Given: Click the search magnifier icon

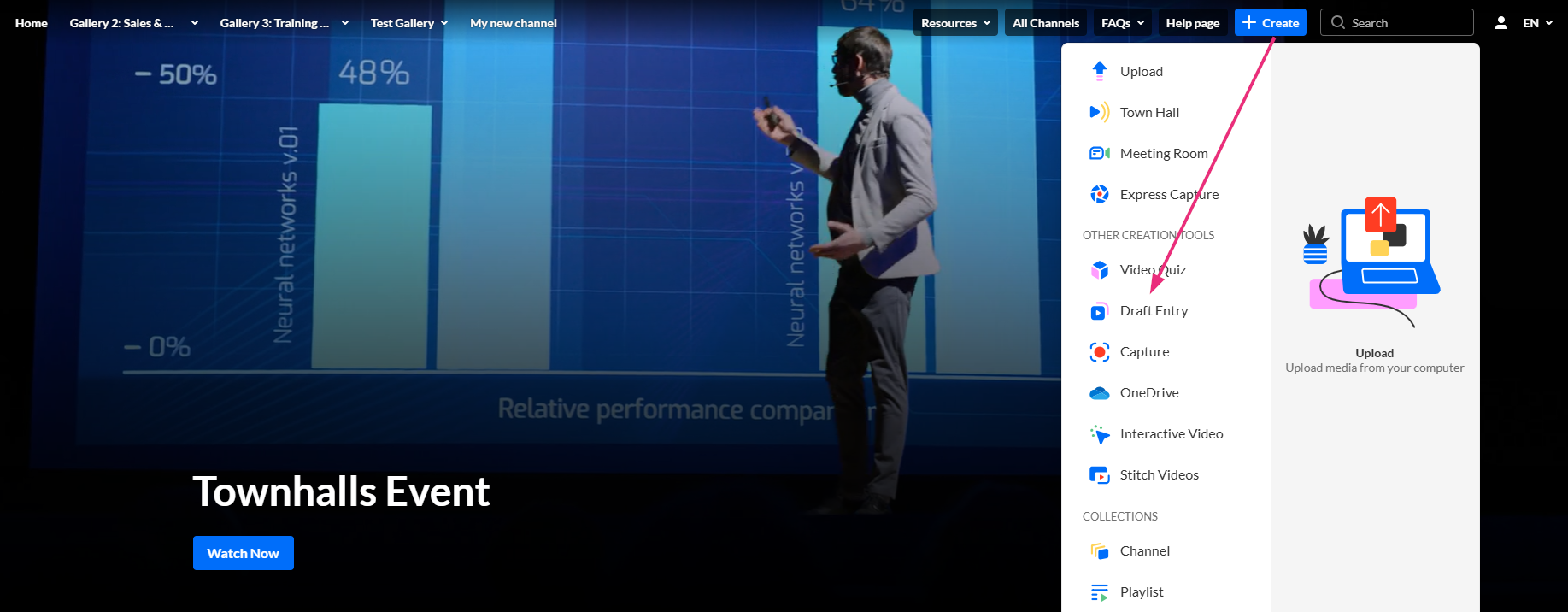Looking at the screenshot, I should (1338, 22).
